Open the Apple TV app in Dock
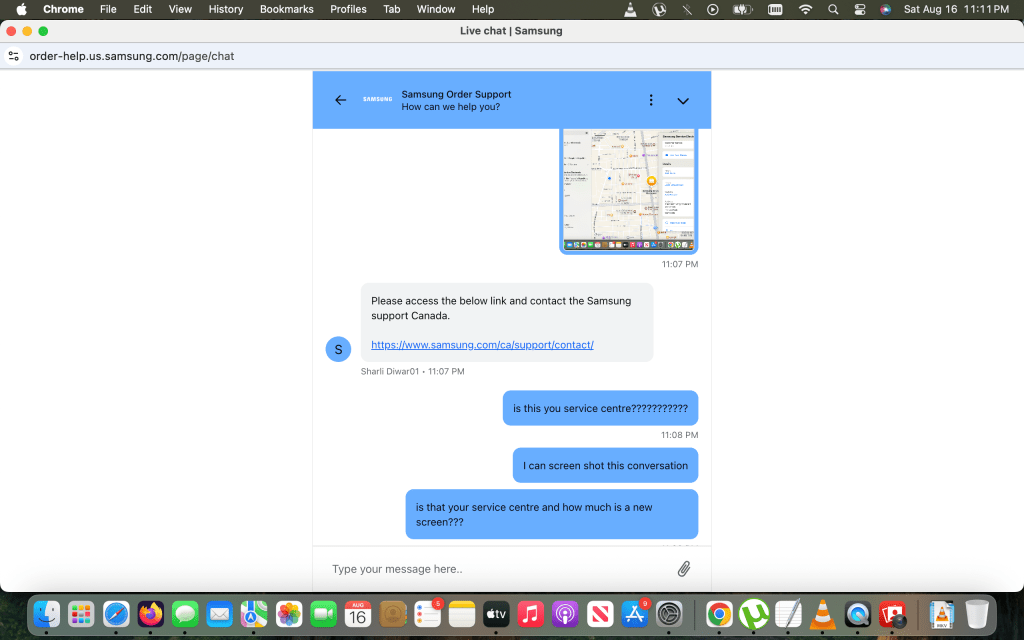Viewport: 1024px width, 640px height. pos(497,613)
